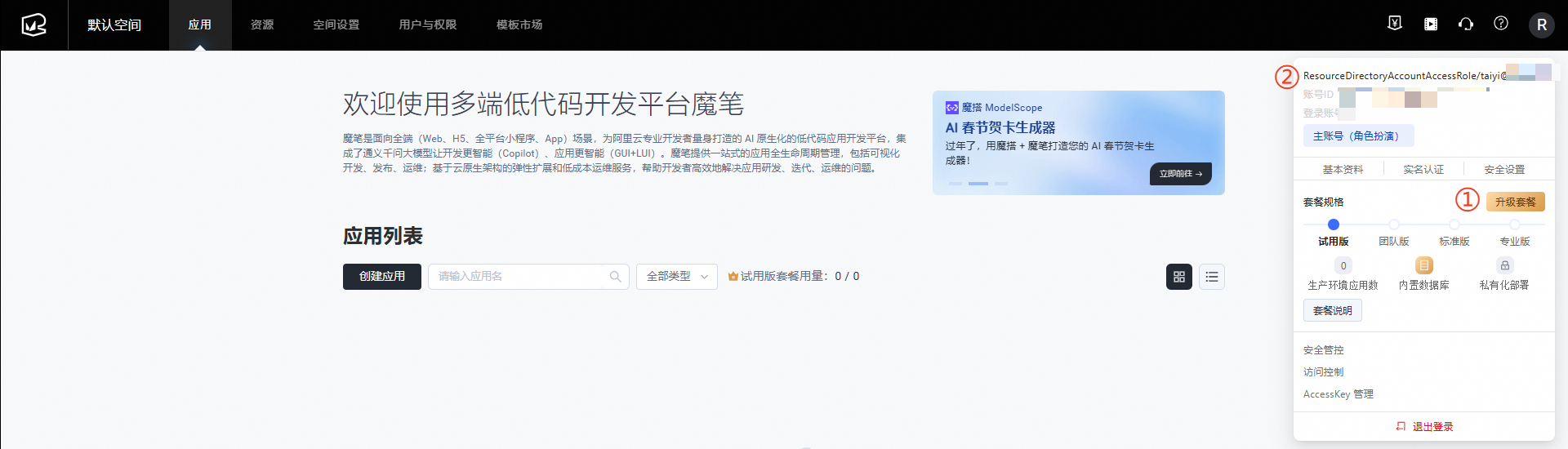Focus the 请输入应用名 search field
The height and width of the screenshot is (449, 1568).
click(528, 277)
